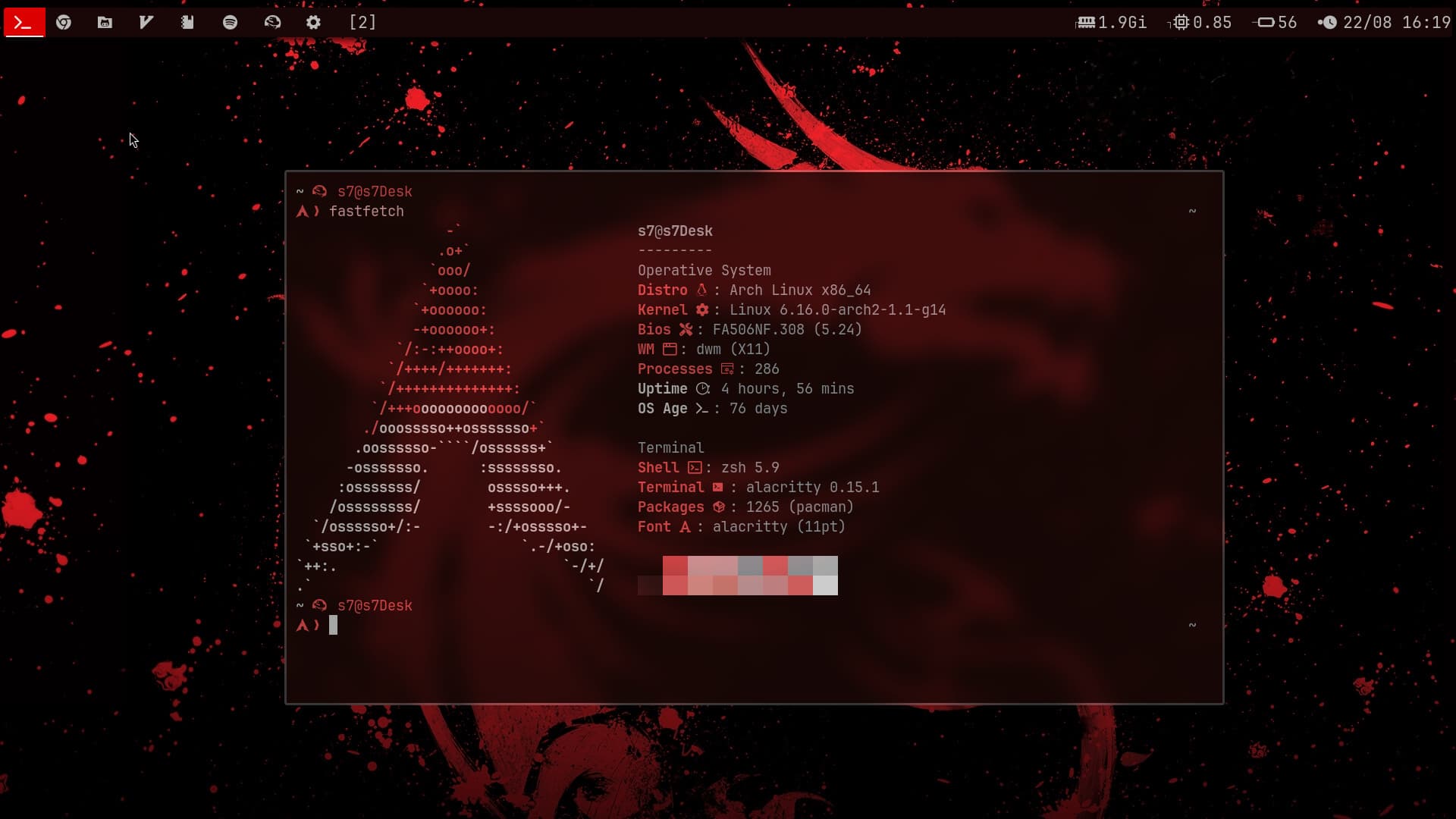Click the Arch Linux x86_64 value
The height and width of the screenshot is (819, 1456).
click(800, 290)
